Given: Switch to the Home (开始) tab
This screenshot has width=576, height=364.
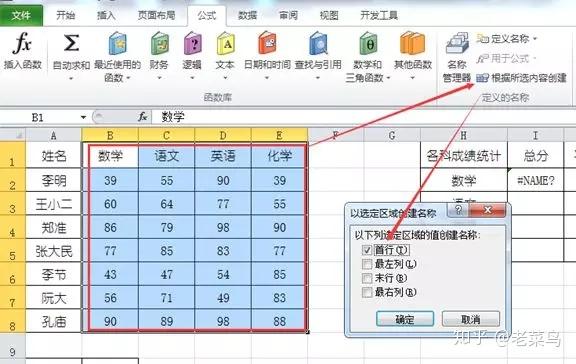Looking at the screenshot, I should (x=66, y=15).
